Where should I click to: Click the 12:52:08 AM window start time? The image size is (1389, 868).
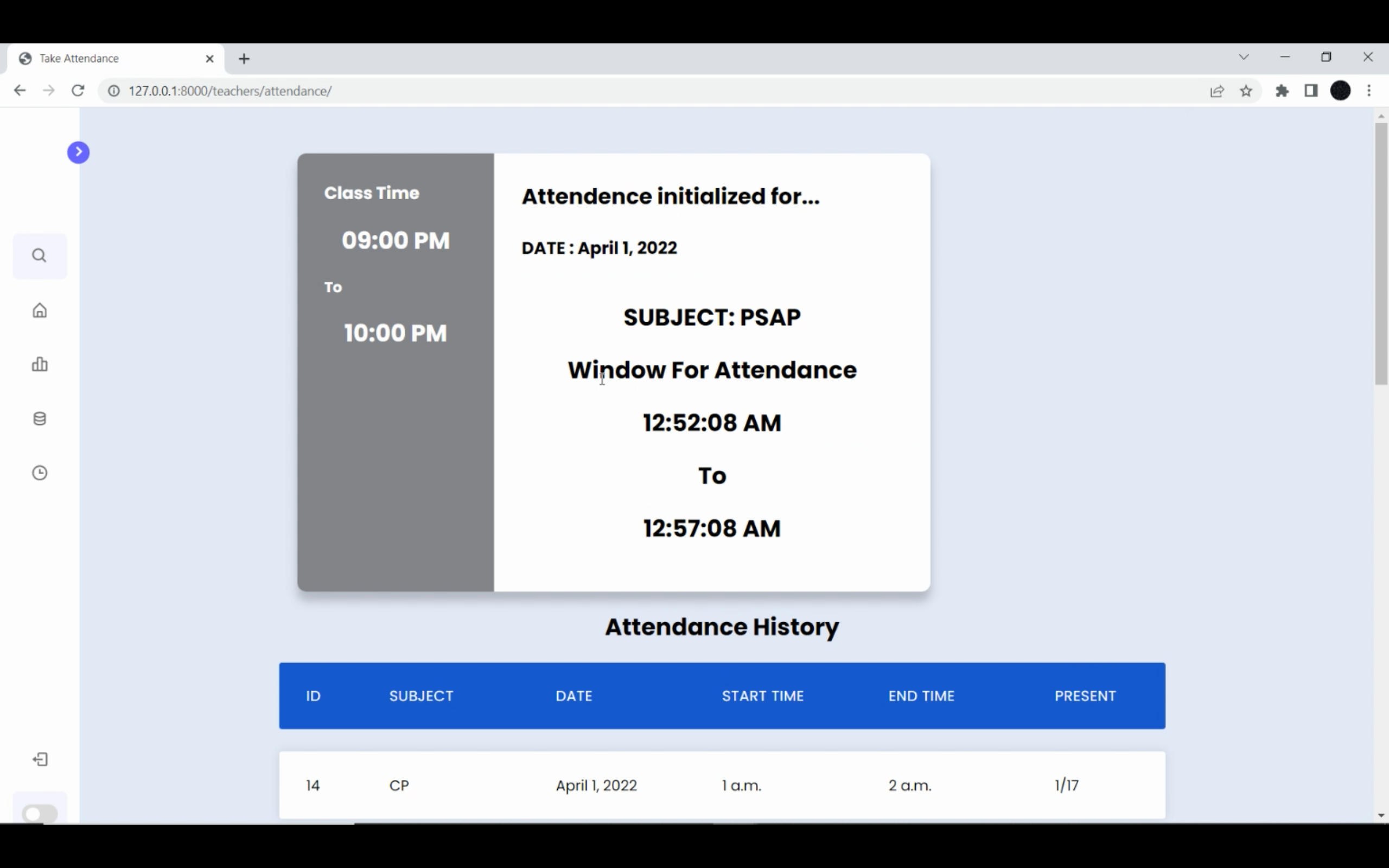pyautogui.click(x=712, y=423)
